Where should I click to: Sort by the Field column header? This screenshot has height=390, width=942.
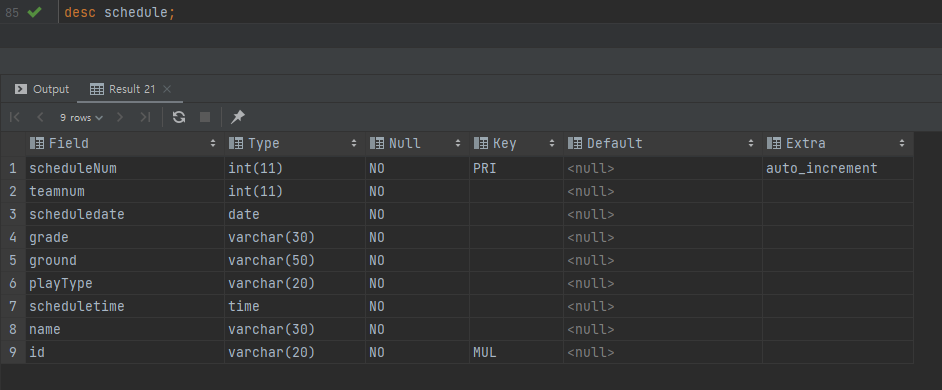(124, 144)
